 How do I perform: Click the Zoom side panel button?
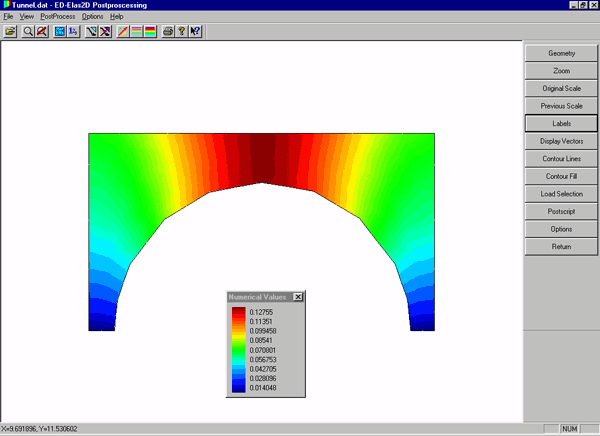click(x=561, y=71)
